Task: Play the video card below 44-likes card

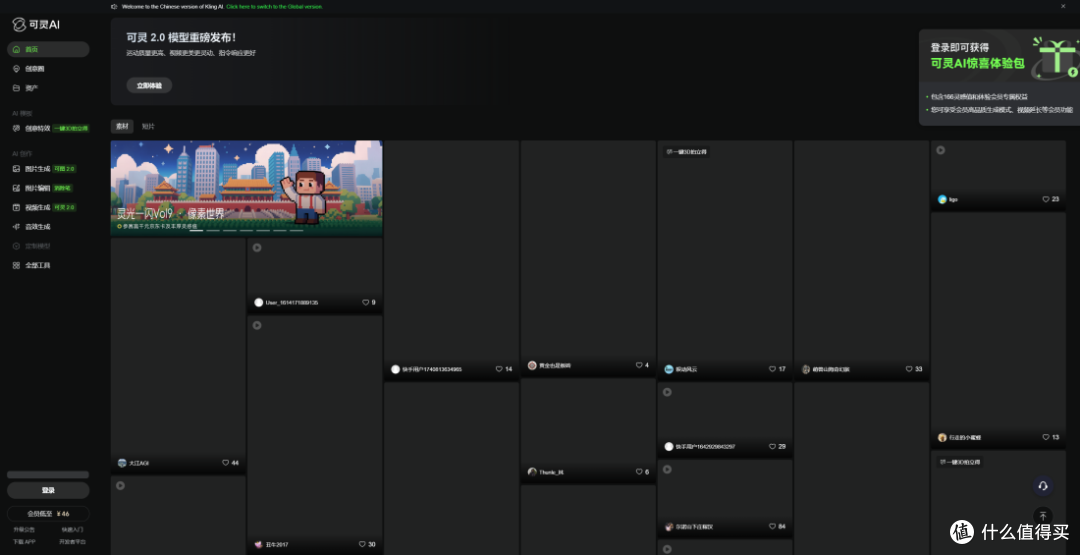Action: [x=121, y=485]
